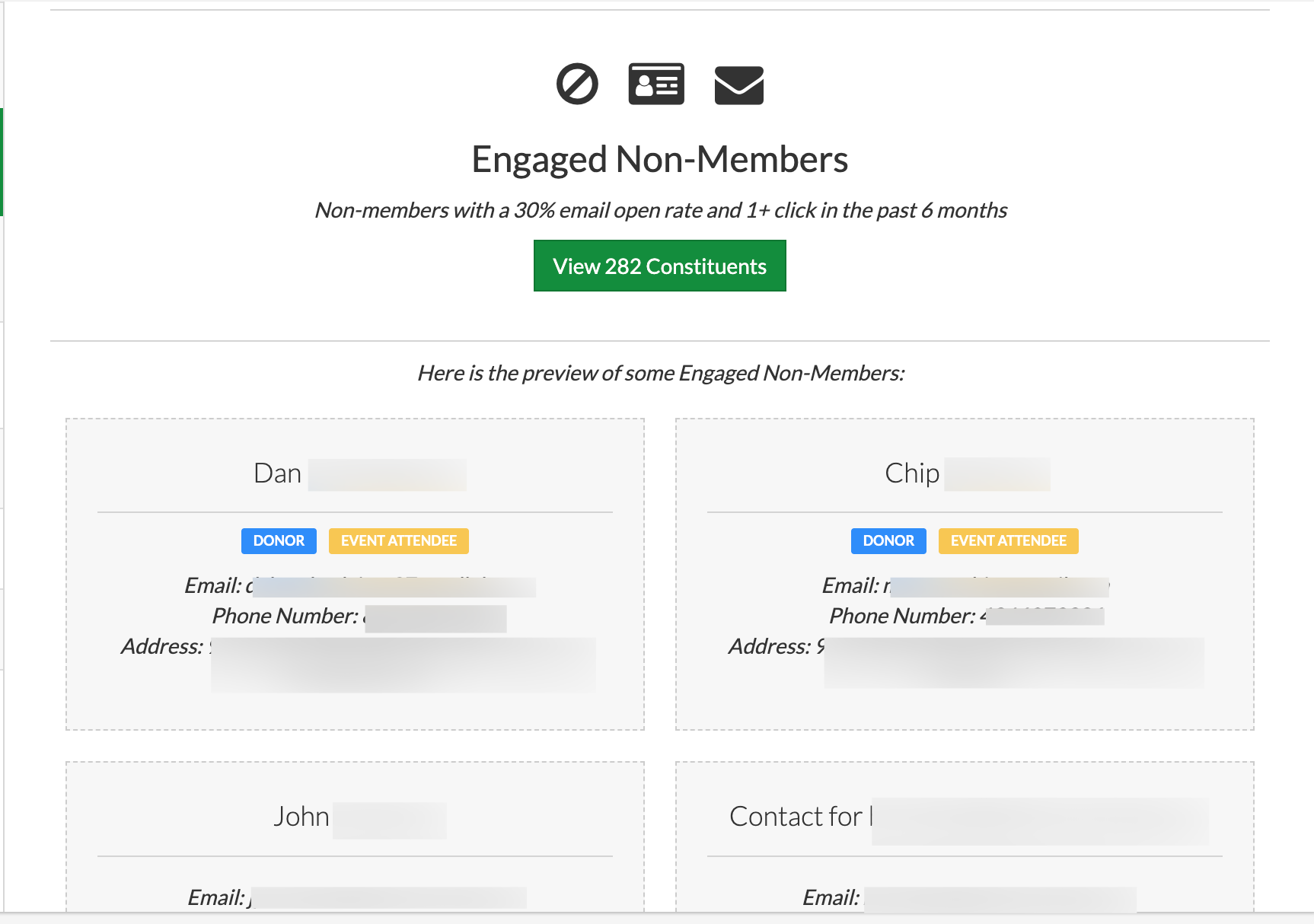1314x924 pixels.
Task: Click John's email address
Action: pos(388,898)
